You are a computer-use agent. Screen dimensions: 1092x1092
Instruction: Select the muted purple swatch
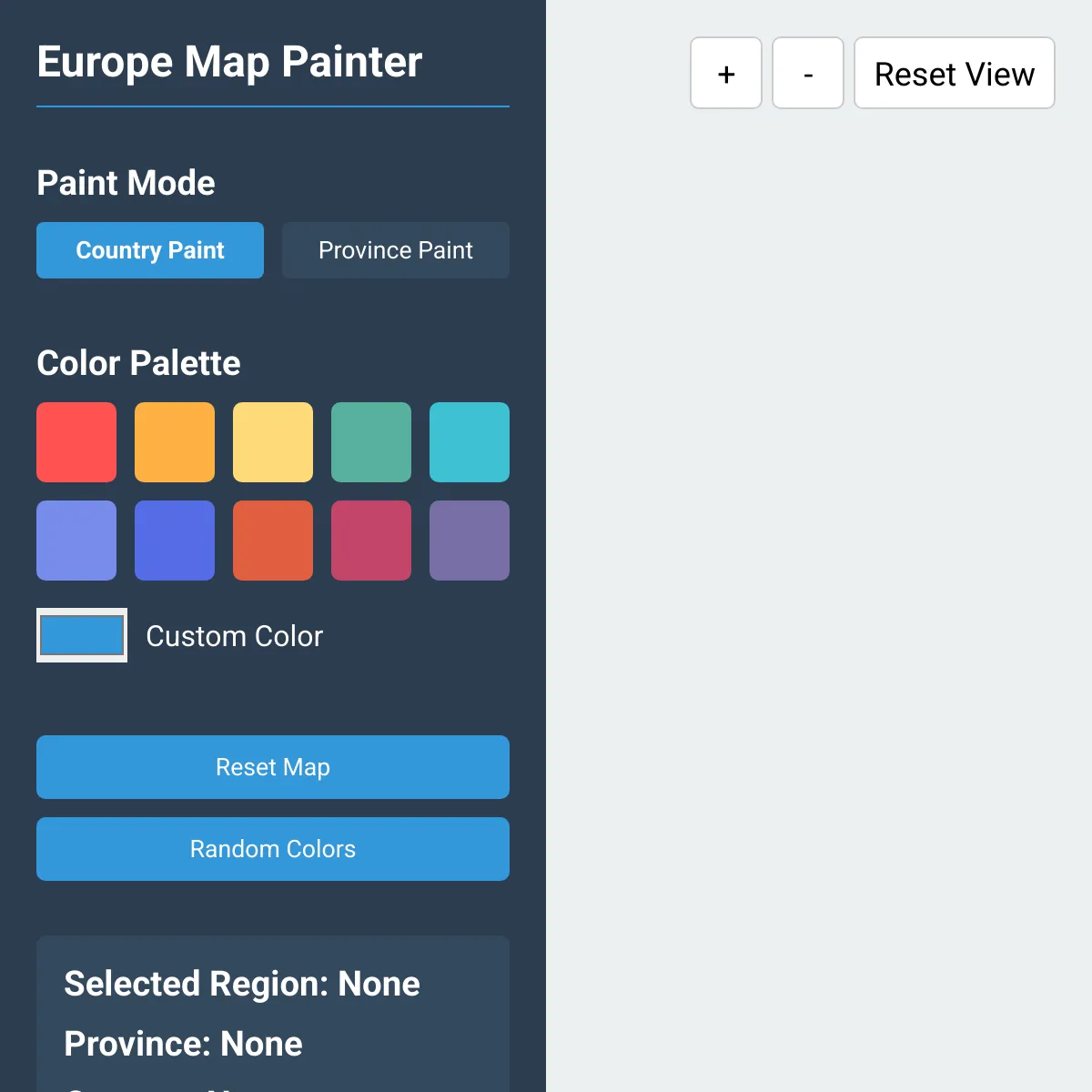tap(470, 541)
